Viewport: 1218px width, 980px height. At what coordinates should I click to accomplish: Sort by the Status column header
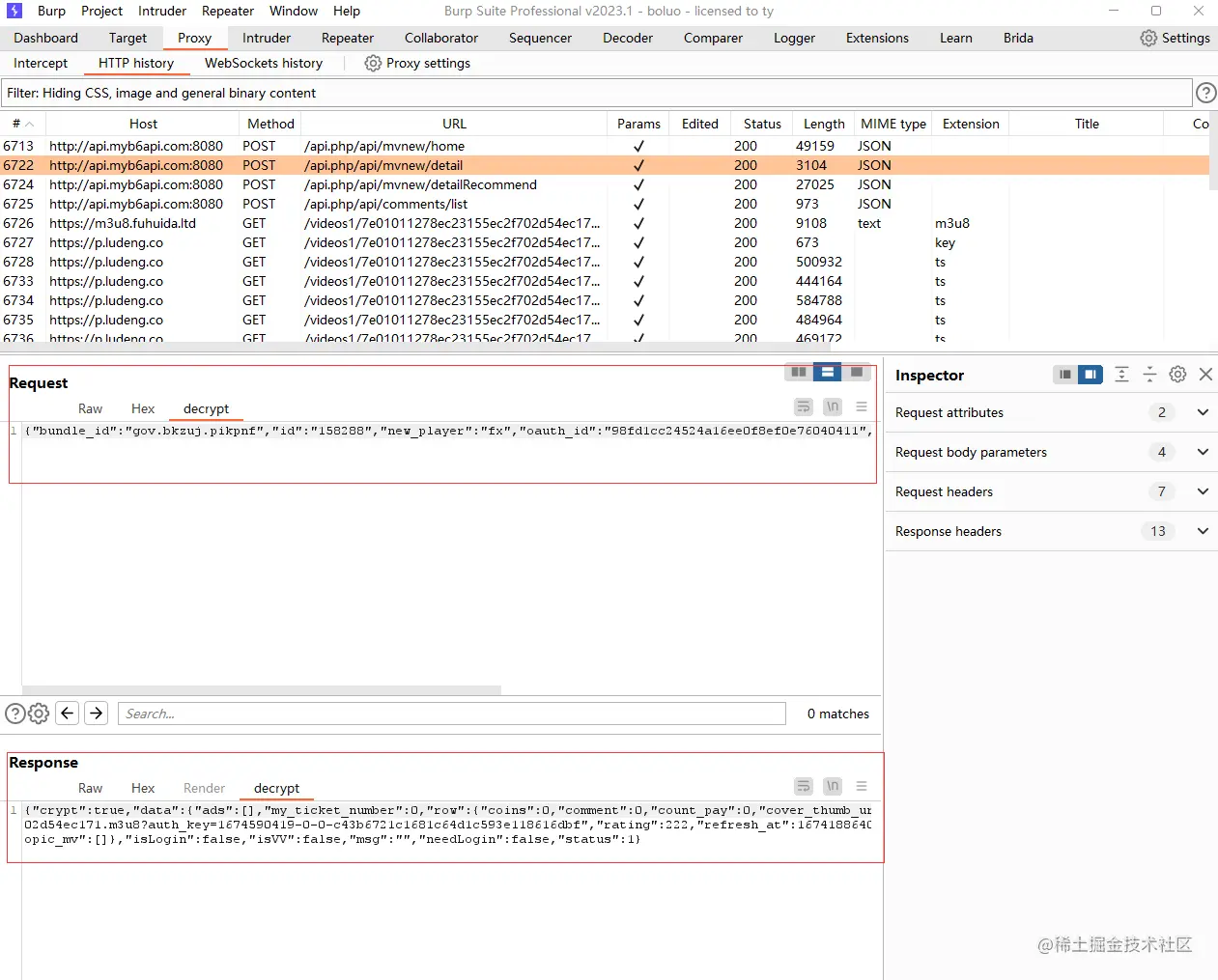pyautogui.click(x=761, y=124)
